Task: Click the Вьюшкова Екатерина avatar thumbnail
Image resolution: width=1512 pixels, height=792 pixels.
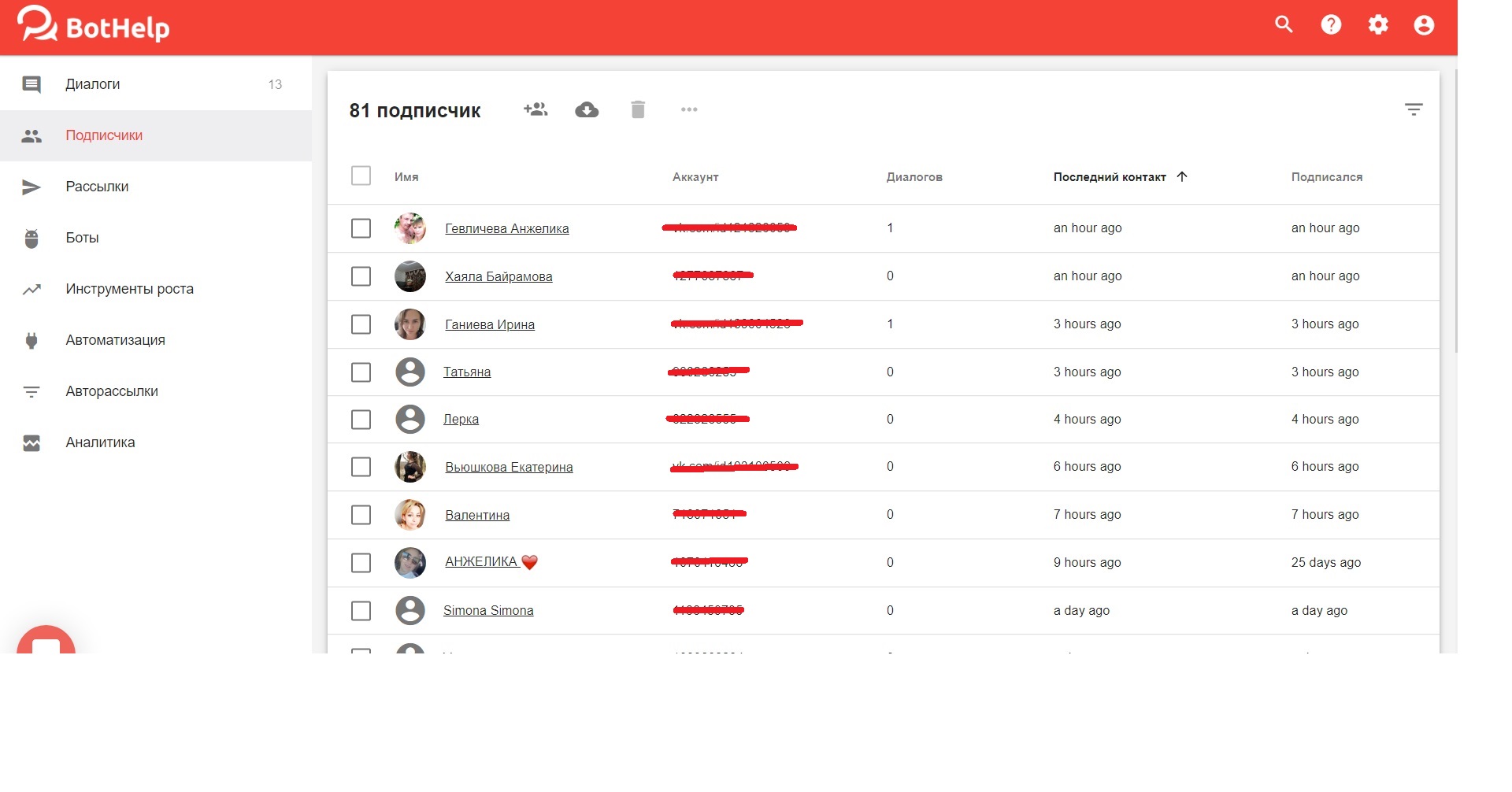Action: (x=410, y=467)
